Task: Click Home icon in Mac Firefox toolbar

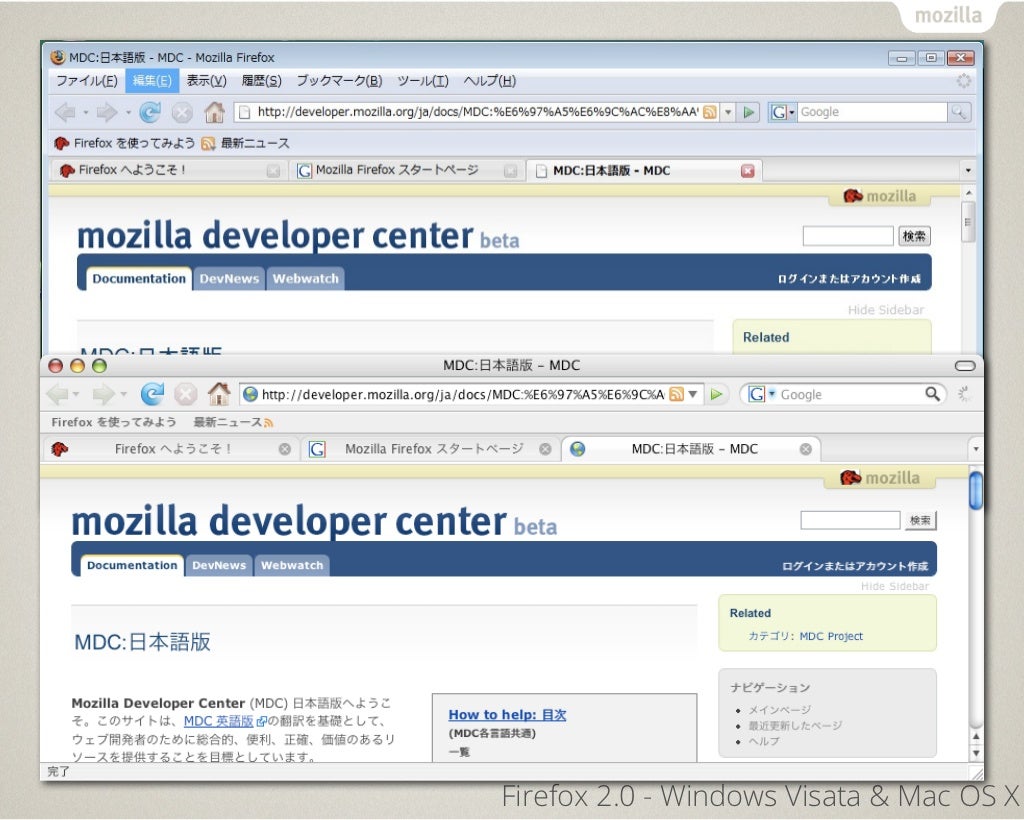Action: click(x=219, y=394)
